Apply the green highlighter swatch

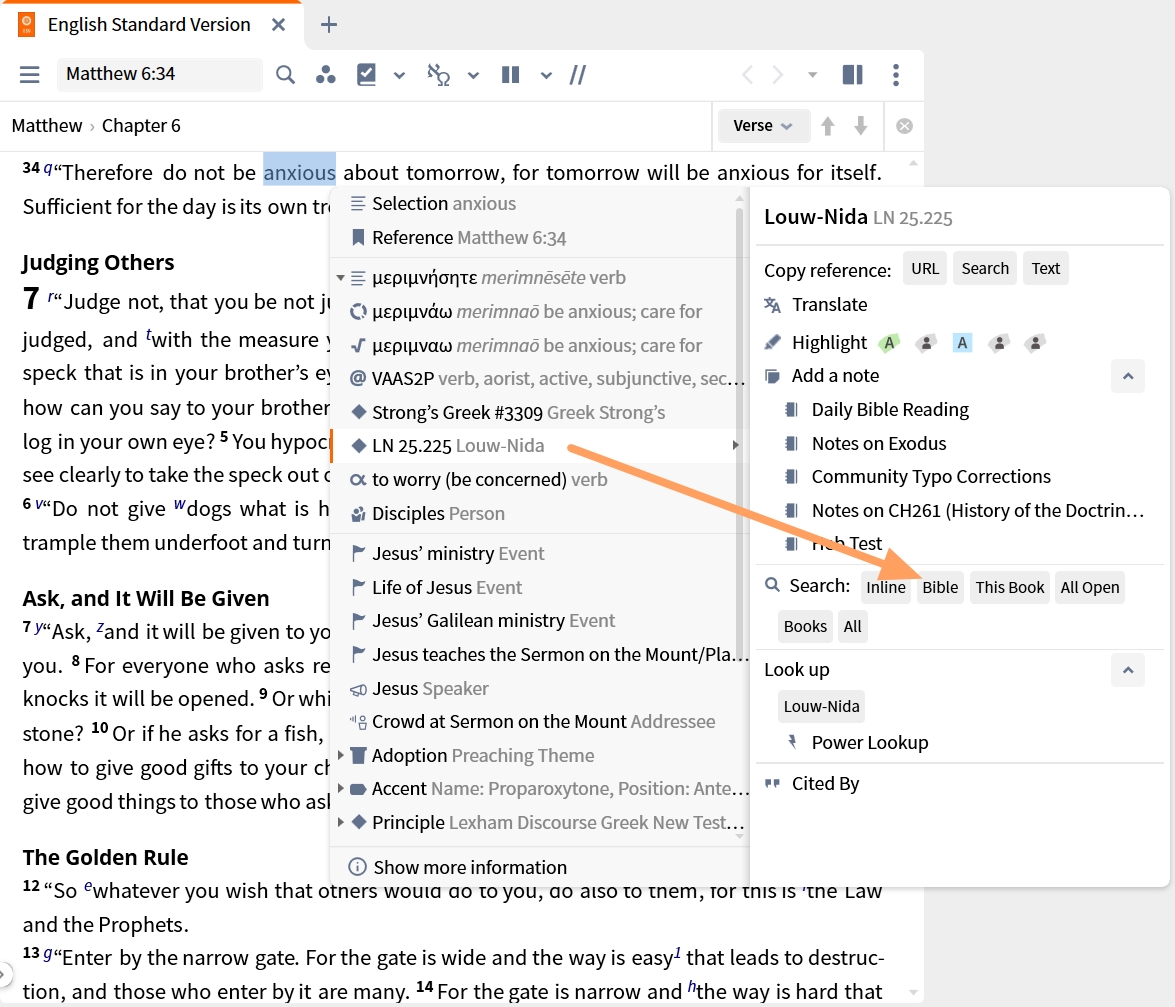click(889, 343)
